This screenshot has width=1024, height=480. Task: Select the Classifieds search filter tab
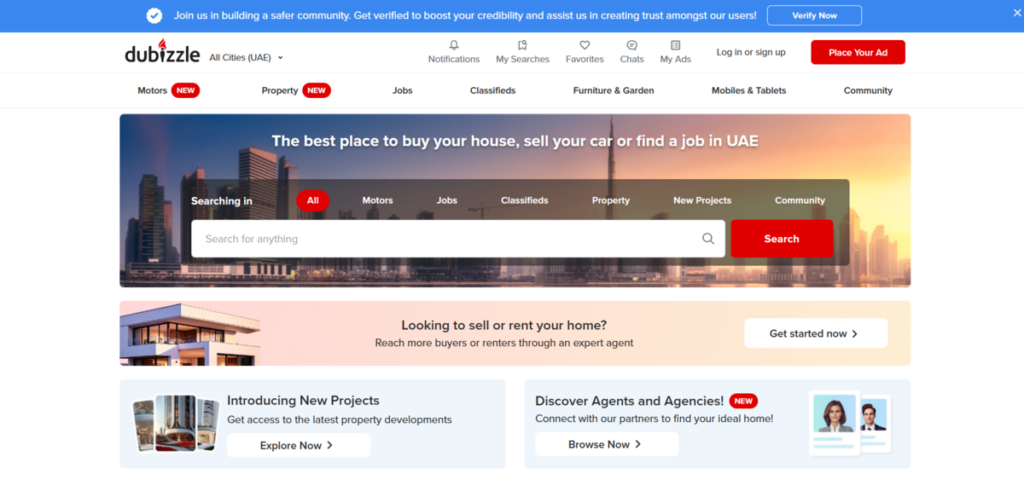pos(524,200)
